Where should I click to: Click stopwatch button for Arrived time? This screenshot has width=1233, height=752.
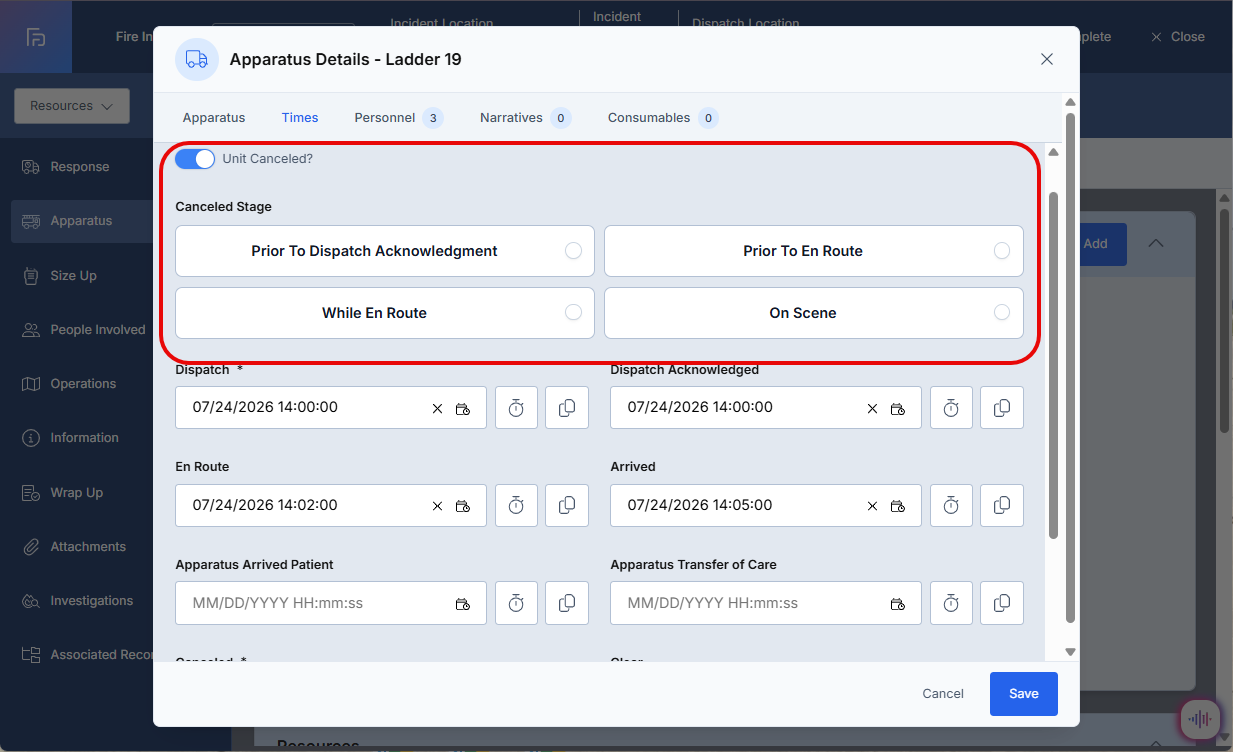[951, 506]
